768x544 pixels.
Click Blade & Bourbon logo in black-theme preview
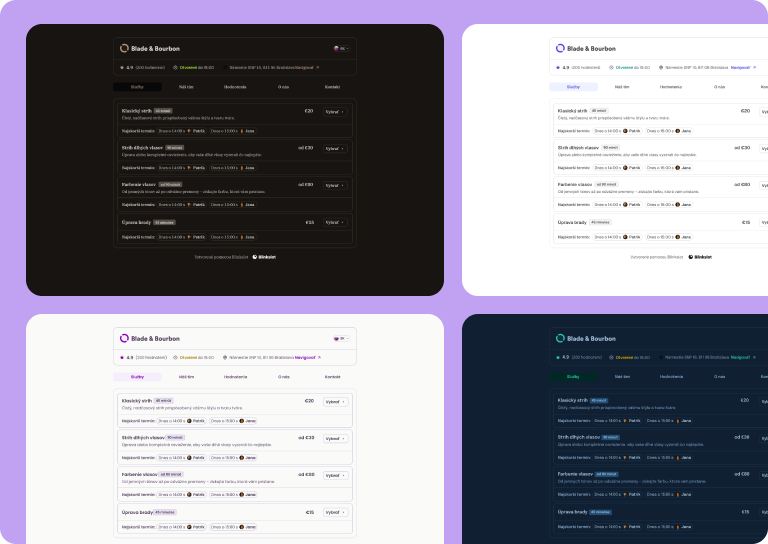tap(124, 47)
